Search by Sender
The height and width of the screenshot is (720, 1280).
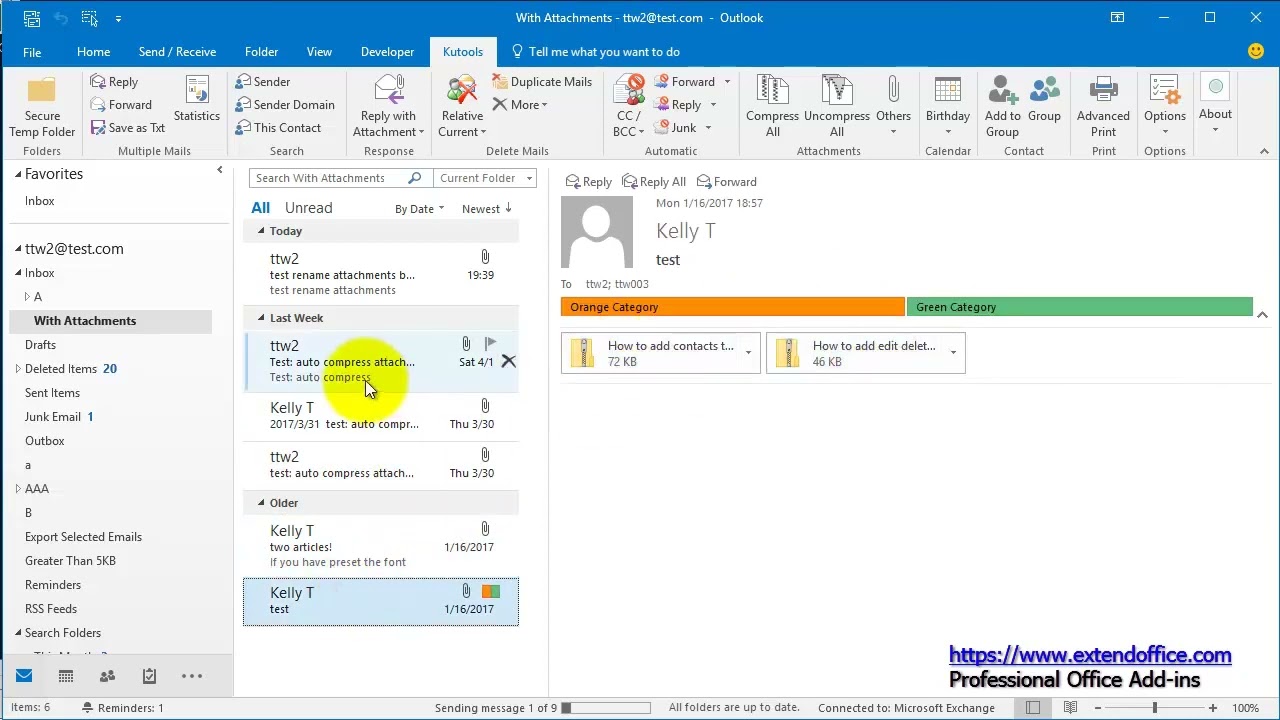[x=263, y=82]
